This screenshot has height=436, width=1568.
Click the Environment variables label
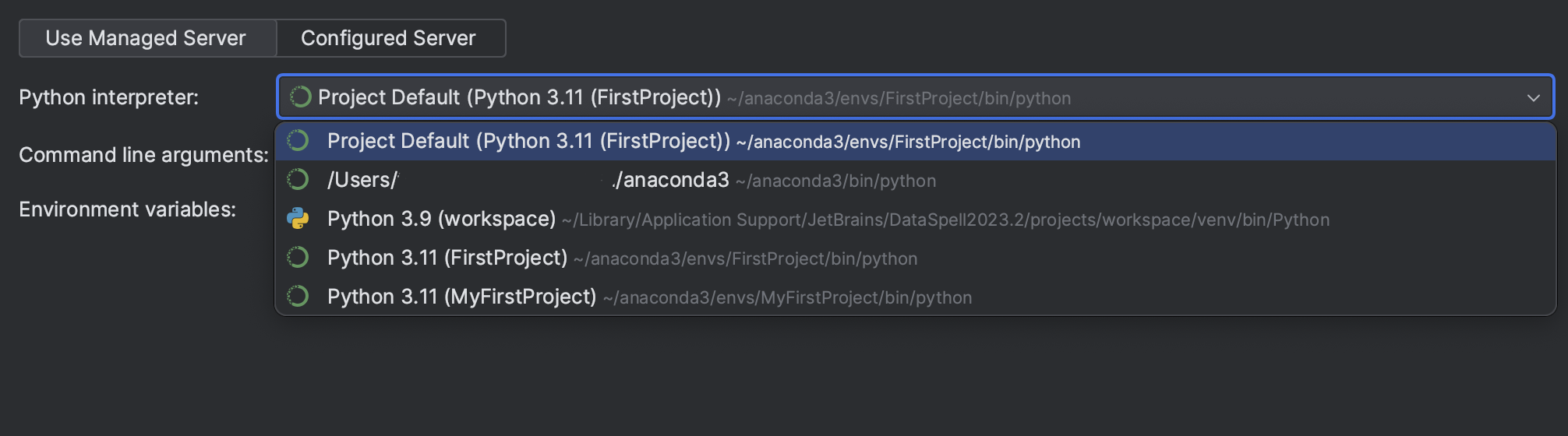(127, 209)
